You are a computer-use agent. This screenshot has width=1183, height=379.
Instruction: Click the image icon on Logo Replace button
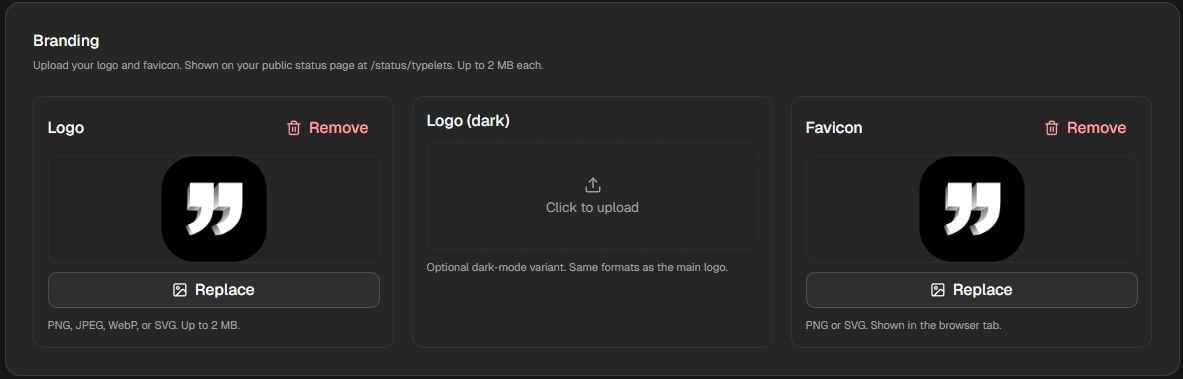(x=180, y=290)
